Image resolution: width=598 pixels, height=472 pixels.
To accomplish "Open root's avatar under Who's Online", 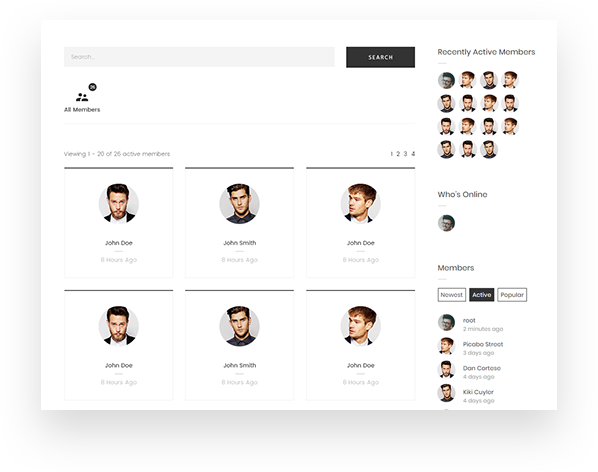I will (446, 223).
